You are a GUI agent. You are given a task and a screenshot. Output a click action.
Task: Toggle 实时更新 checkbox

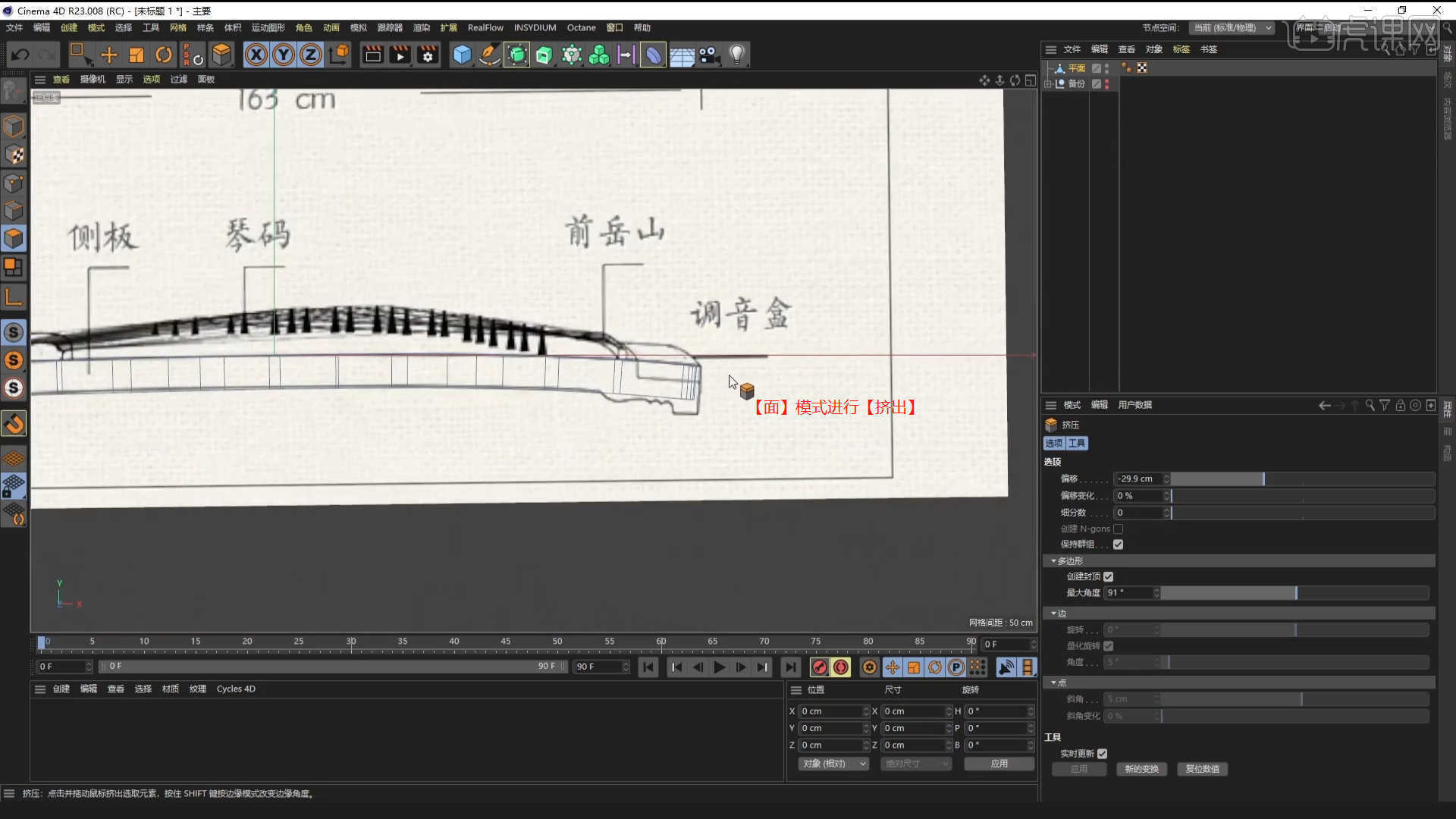tap(1102, 754)
